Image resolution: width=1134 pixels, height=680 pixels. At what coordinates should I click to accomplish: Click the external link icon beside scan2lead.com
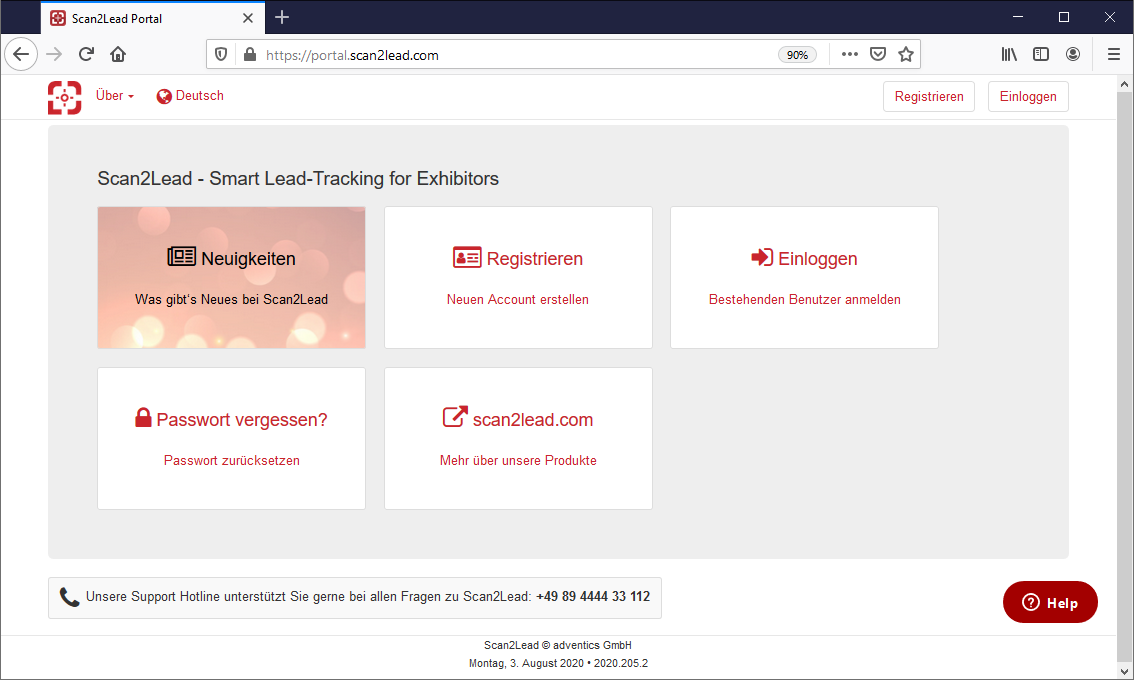(x=455, y=417)
